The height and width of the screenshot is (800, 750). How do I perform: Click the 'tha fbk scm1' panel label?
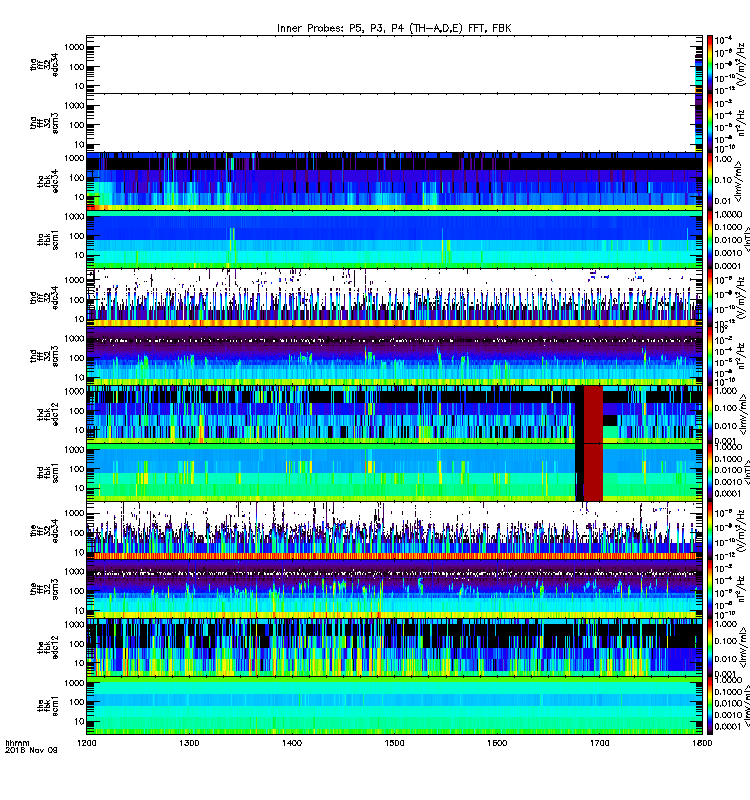[48, 239]
